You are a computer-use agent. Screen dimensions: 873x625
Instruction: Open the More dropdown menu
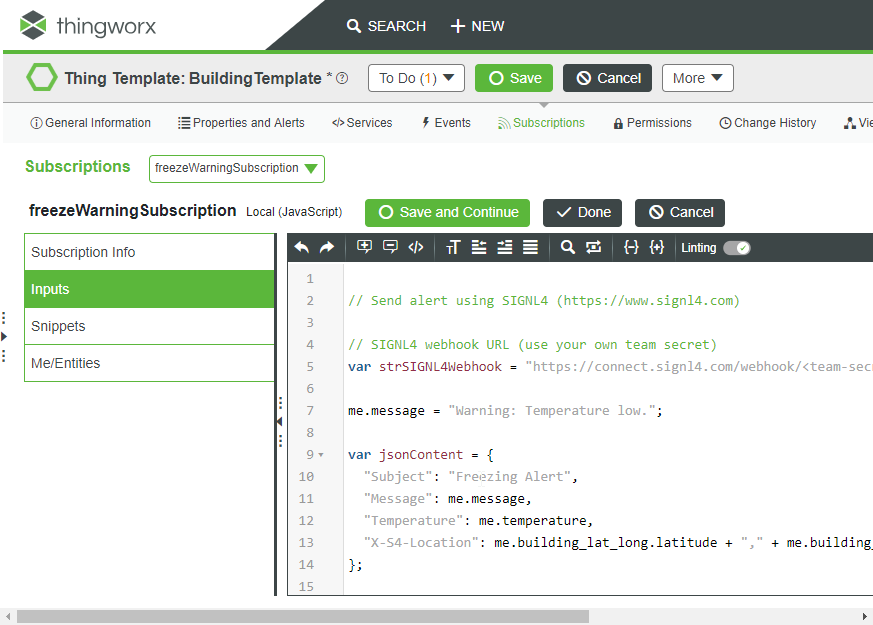click(698, 78)
